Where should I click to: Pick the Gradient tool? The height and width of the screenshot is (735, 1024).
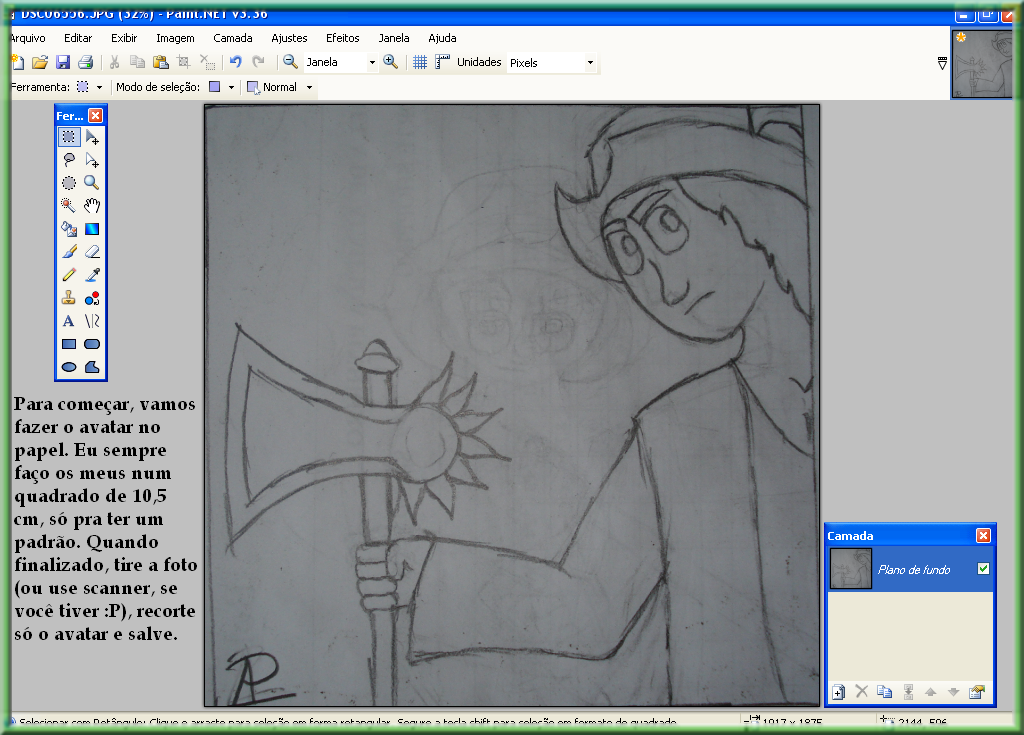[x=92, y=229]
